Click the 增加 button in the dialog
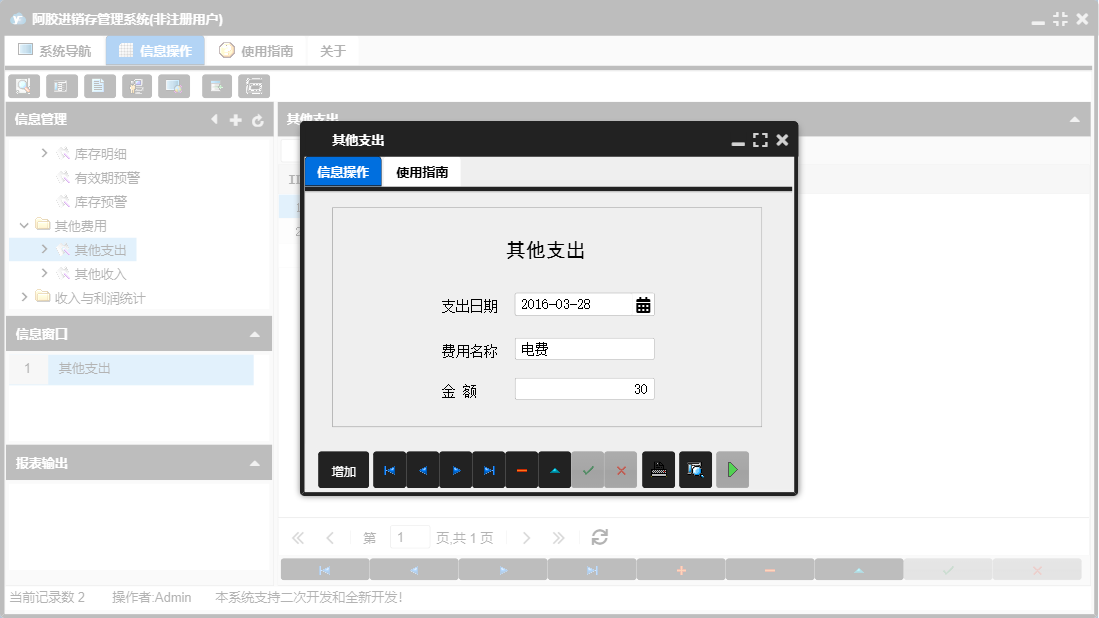 tap(343, 469)
